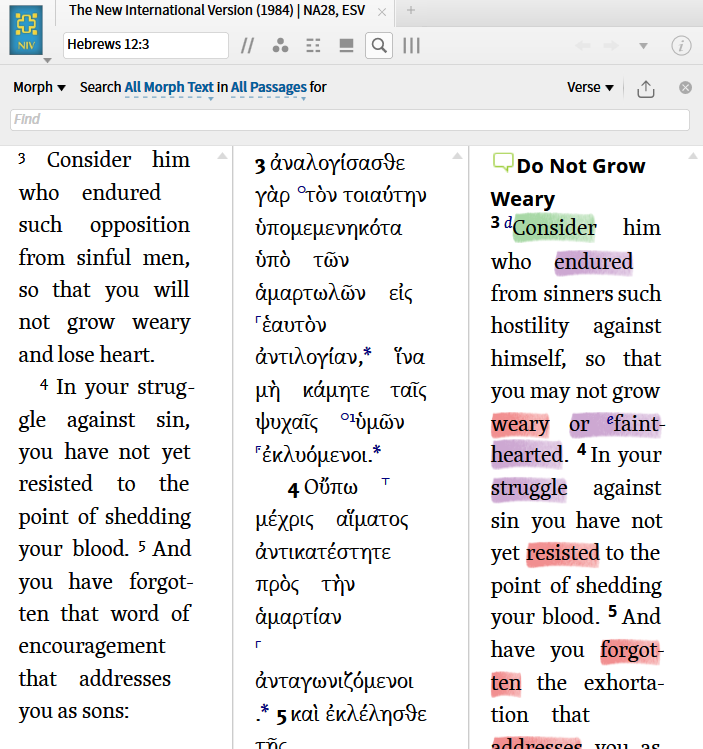Open resource information icon
Image resolution: width=703 pixels, height=749 pixels.
681,46
